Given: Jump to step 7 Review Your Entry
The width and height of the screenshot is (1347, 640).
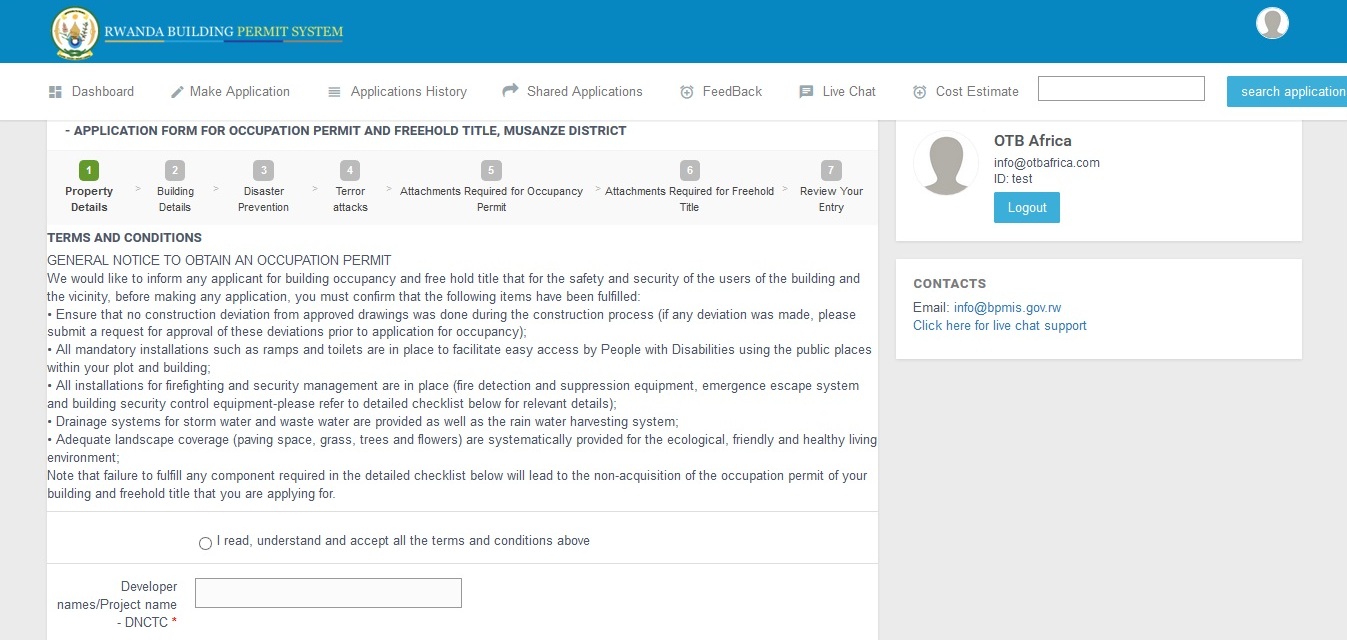Looking at the screenshot, I should pyautogui.click(x=831, y=187).
